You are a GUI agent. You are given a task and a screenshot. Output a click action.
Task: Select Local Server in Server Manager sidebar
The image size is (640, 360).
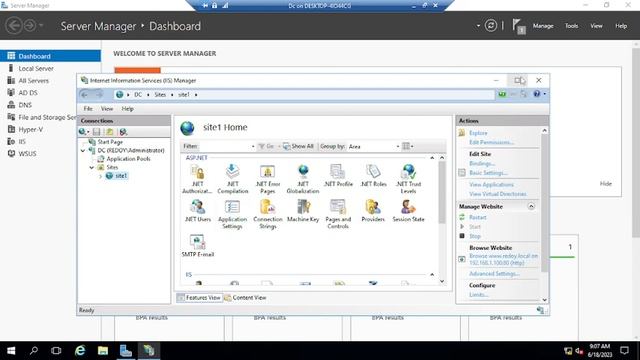36,69
